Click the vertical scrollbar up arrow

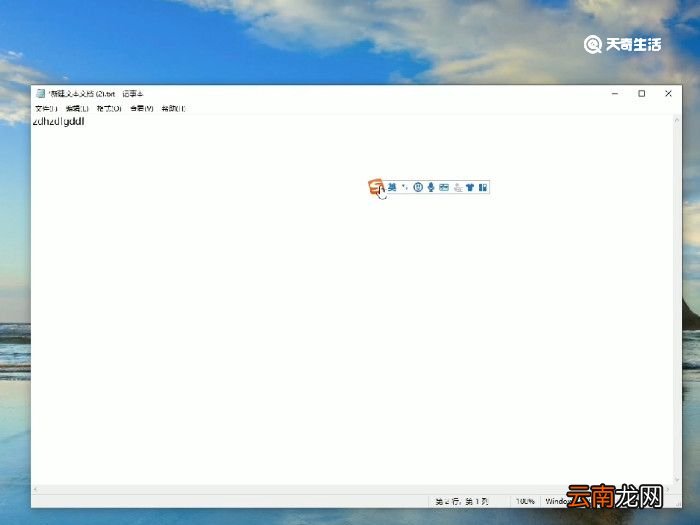(677, 120)
